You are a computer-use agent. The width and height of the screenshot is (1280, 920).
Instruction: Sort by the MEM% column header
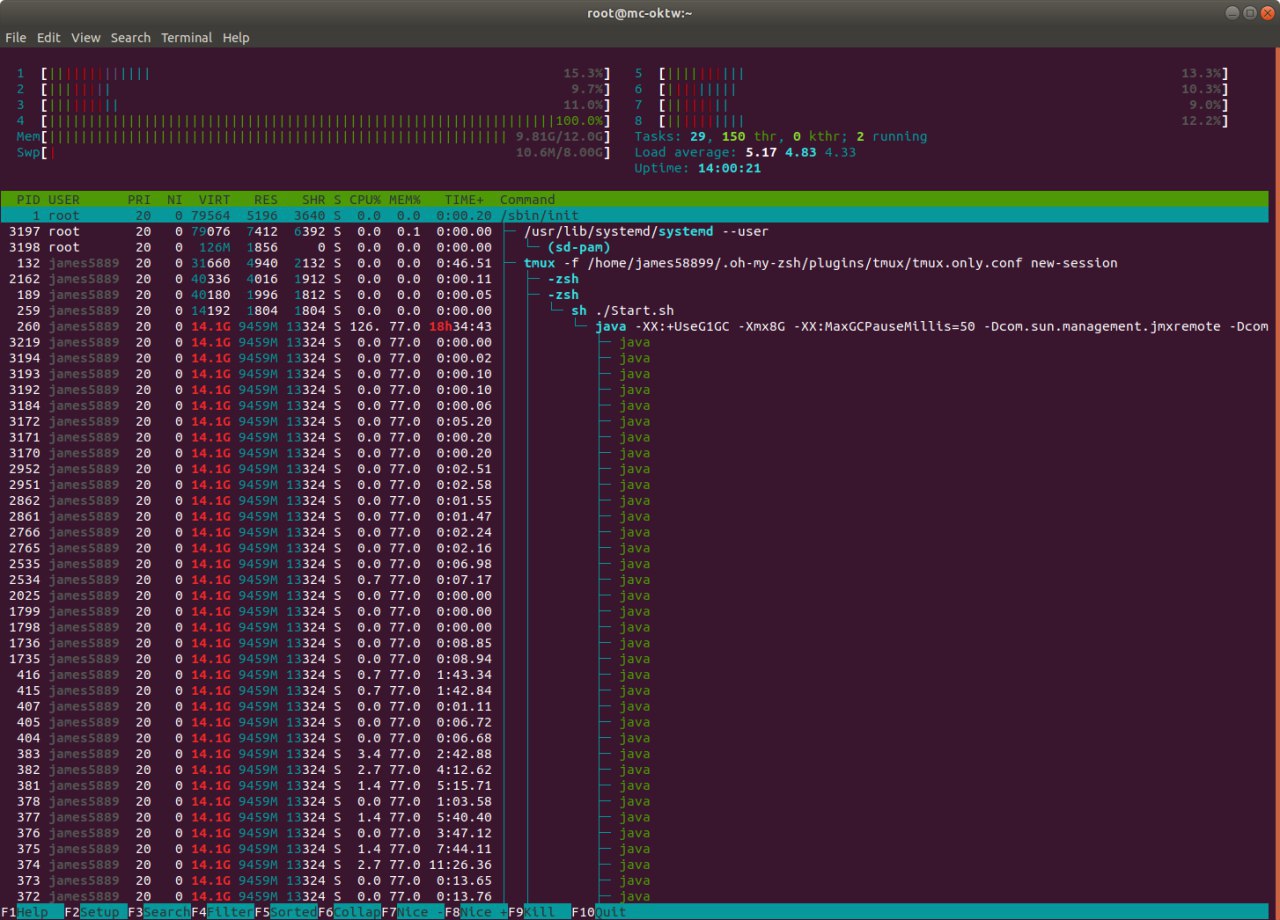(x=405, y=200)
